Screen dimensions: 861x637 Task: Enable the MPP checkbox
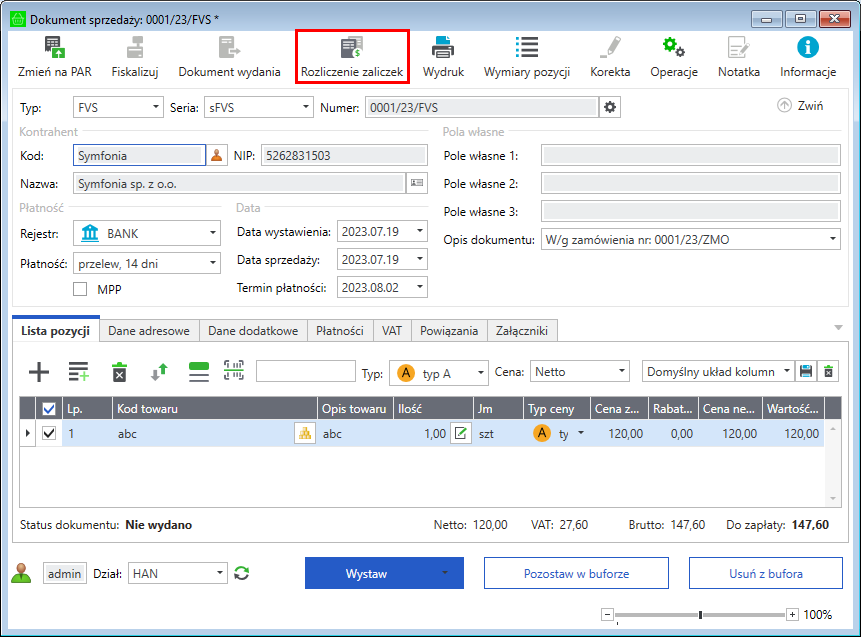click(81, 289)
